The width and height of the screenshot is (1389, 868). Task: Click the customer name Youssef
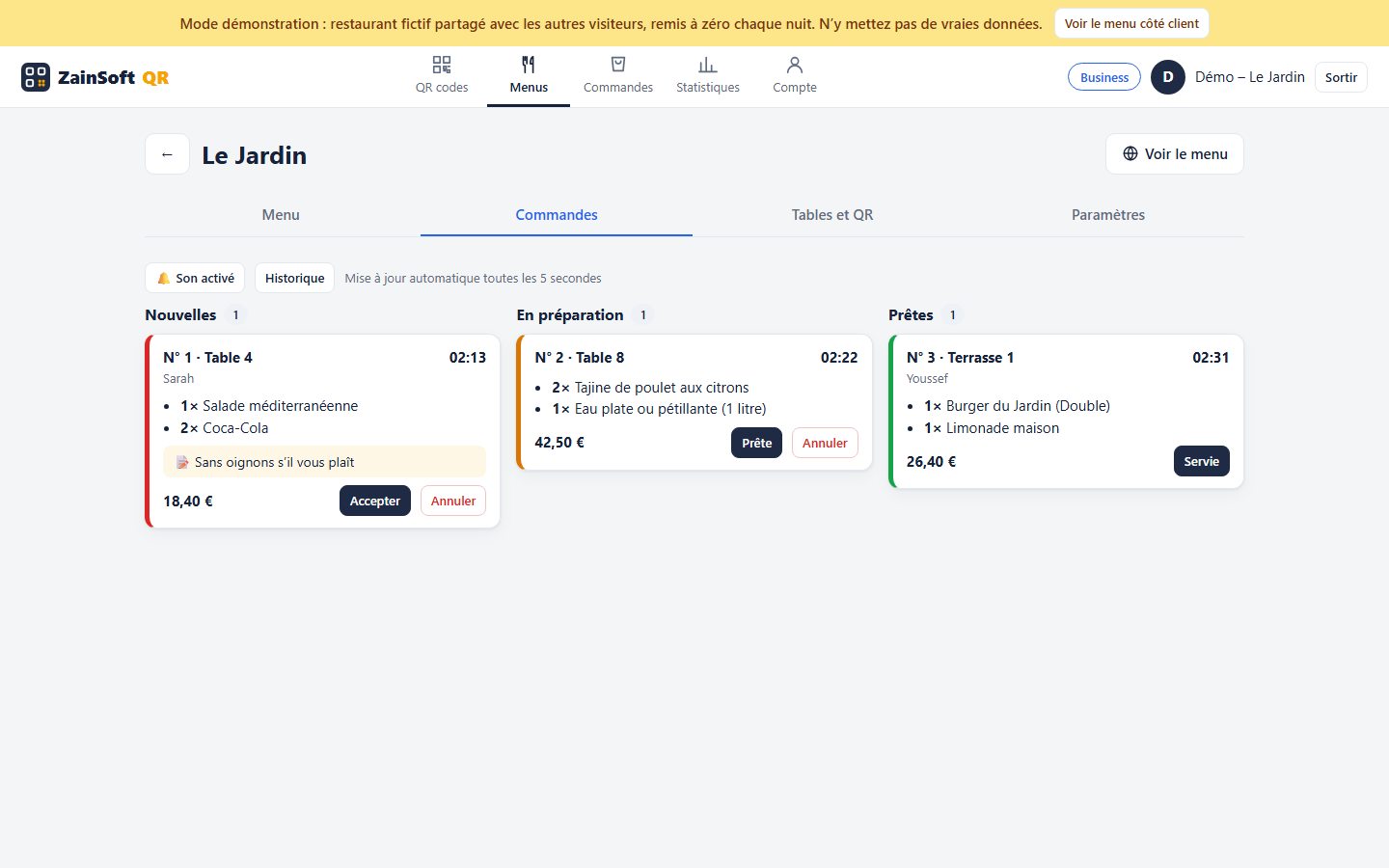927,379
